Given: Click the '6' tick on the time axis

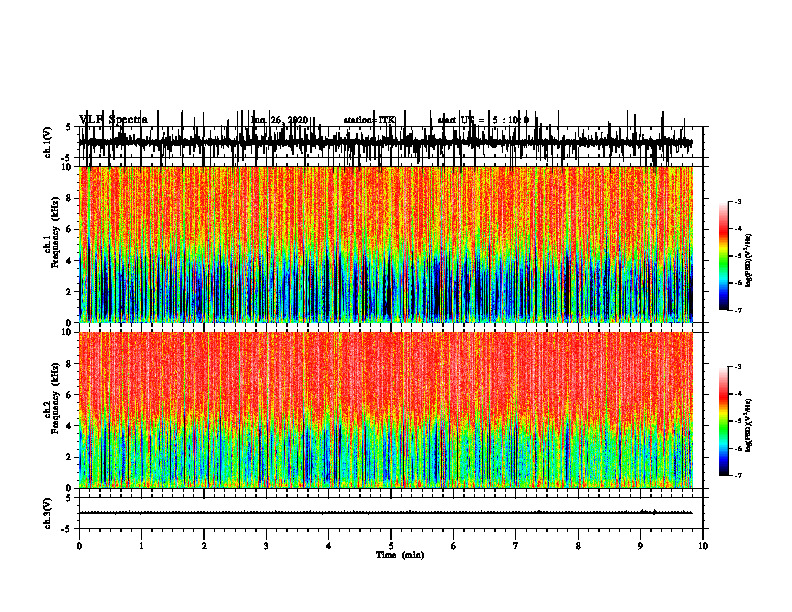Looking at the screenshot, I should (454, 546).
